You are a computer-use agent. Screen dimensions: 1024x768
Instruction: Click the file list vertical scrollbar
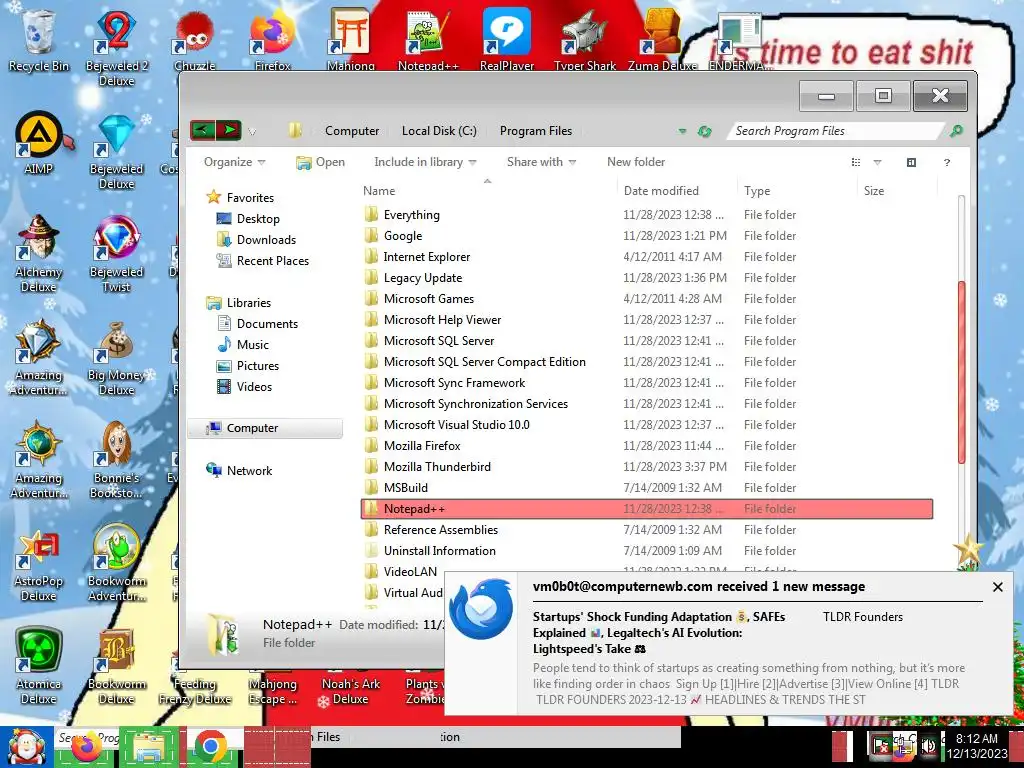(961, 372)
